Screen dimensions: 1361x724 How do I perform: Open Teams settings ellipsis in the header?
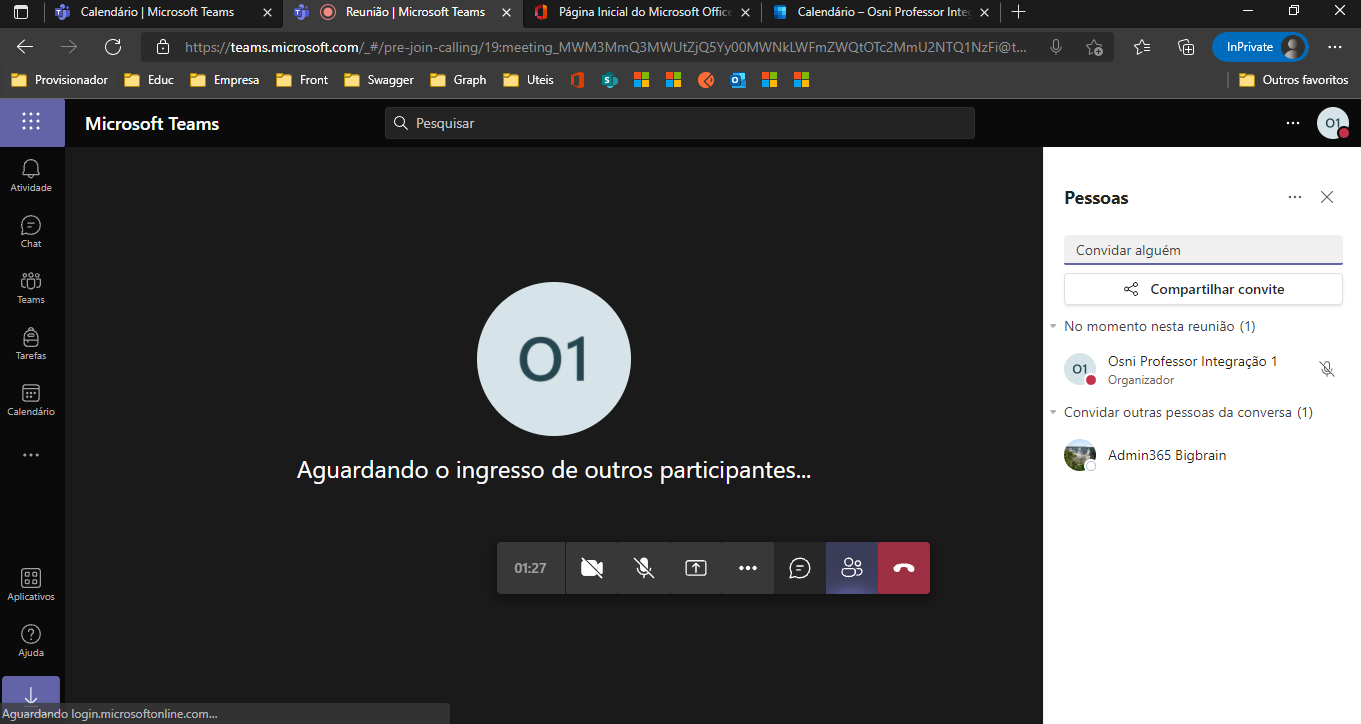click(1293, 123)
